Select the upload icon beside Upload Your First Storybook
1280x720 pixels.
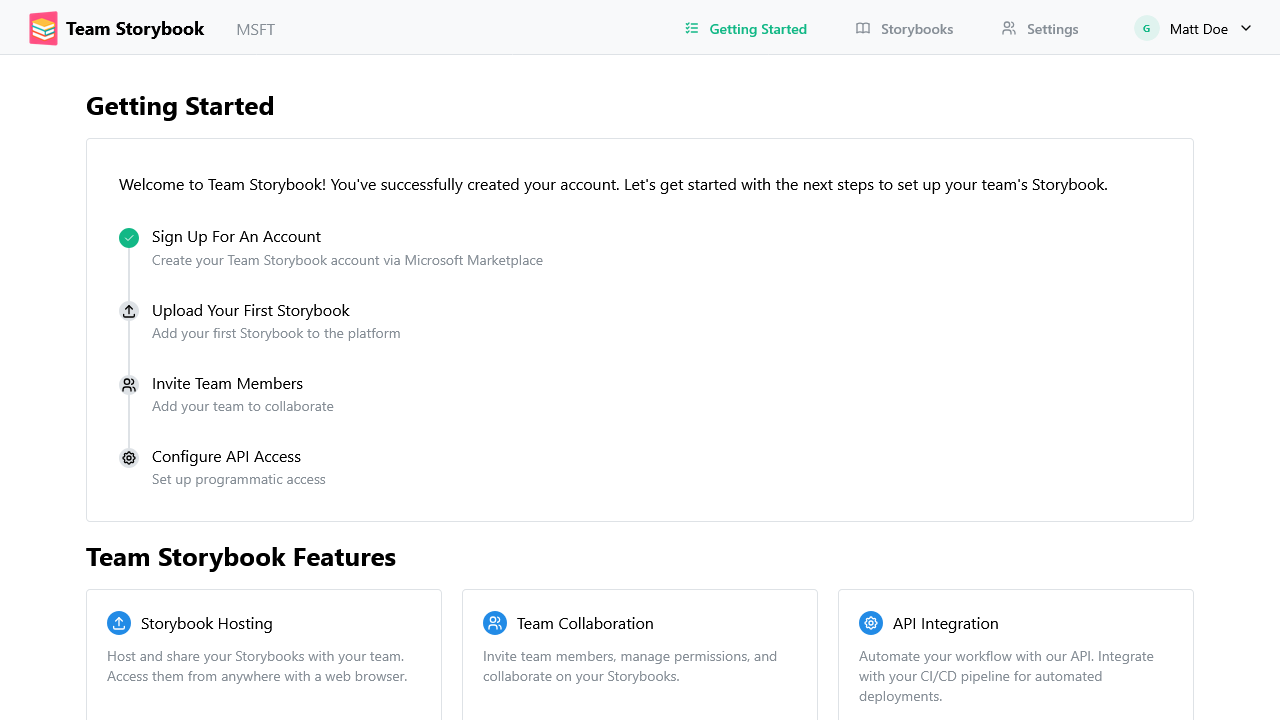pos(129,311)
